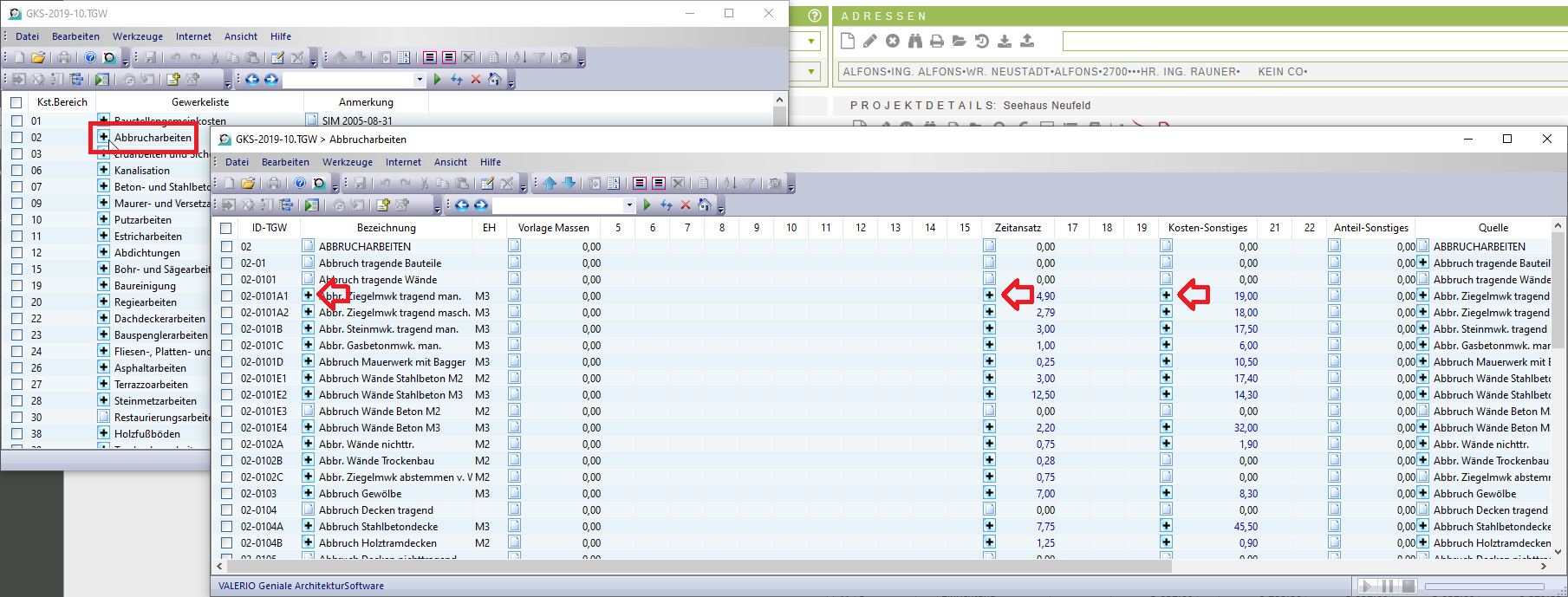1568x597 pixels.
Task: Click Bezeichnung column header
Action: click(387, 228)
